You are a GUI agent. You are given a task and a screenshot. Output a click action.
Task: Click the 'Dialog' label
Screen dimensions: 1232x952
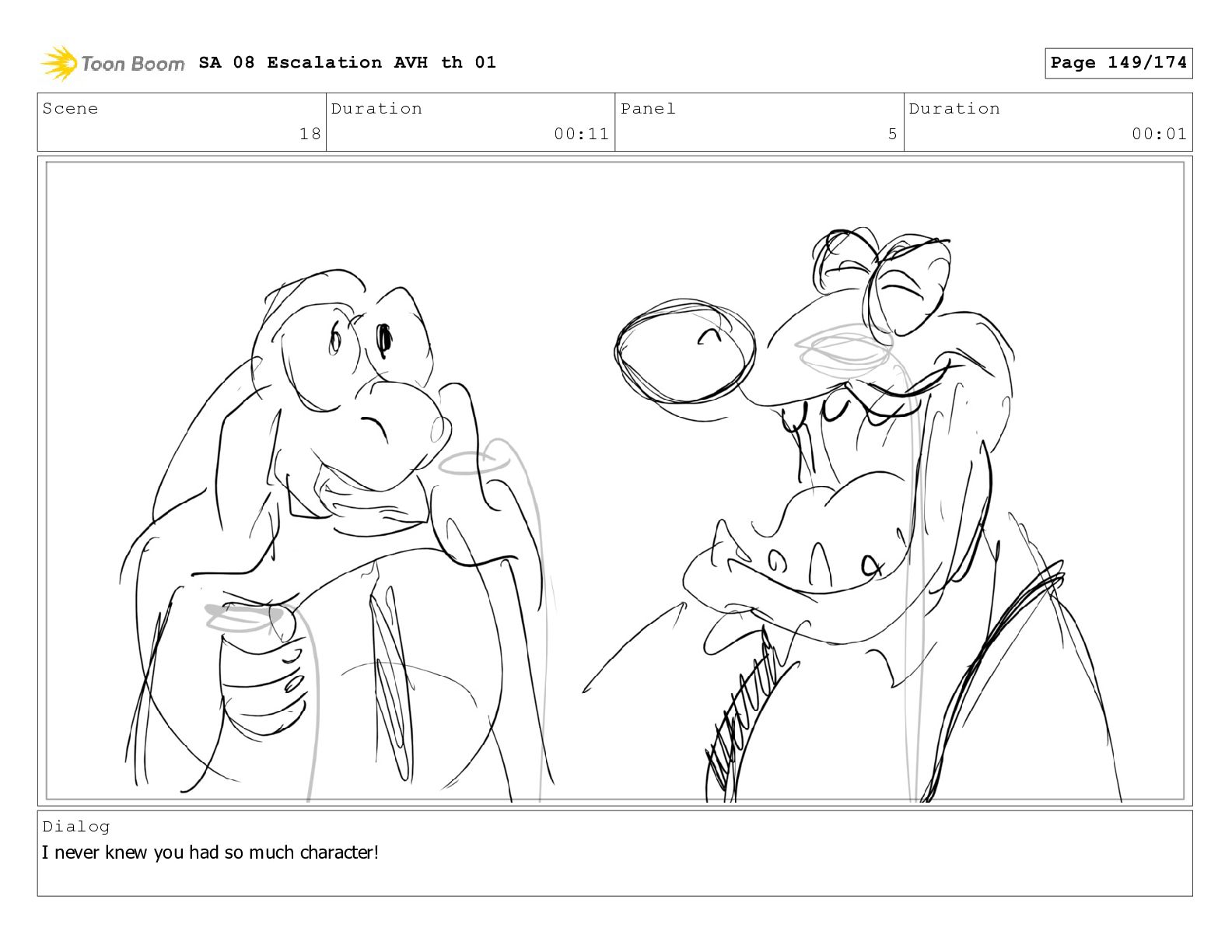click(76, 826)
